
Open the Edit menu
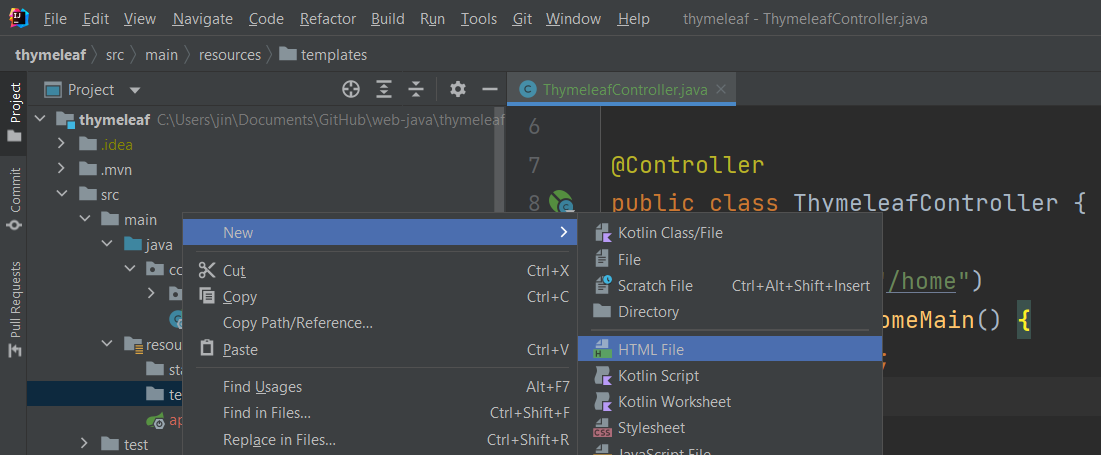click(95, 19)
